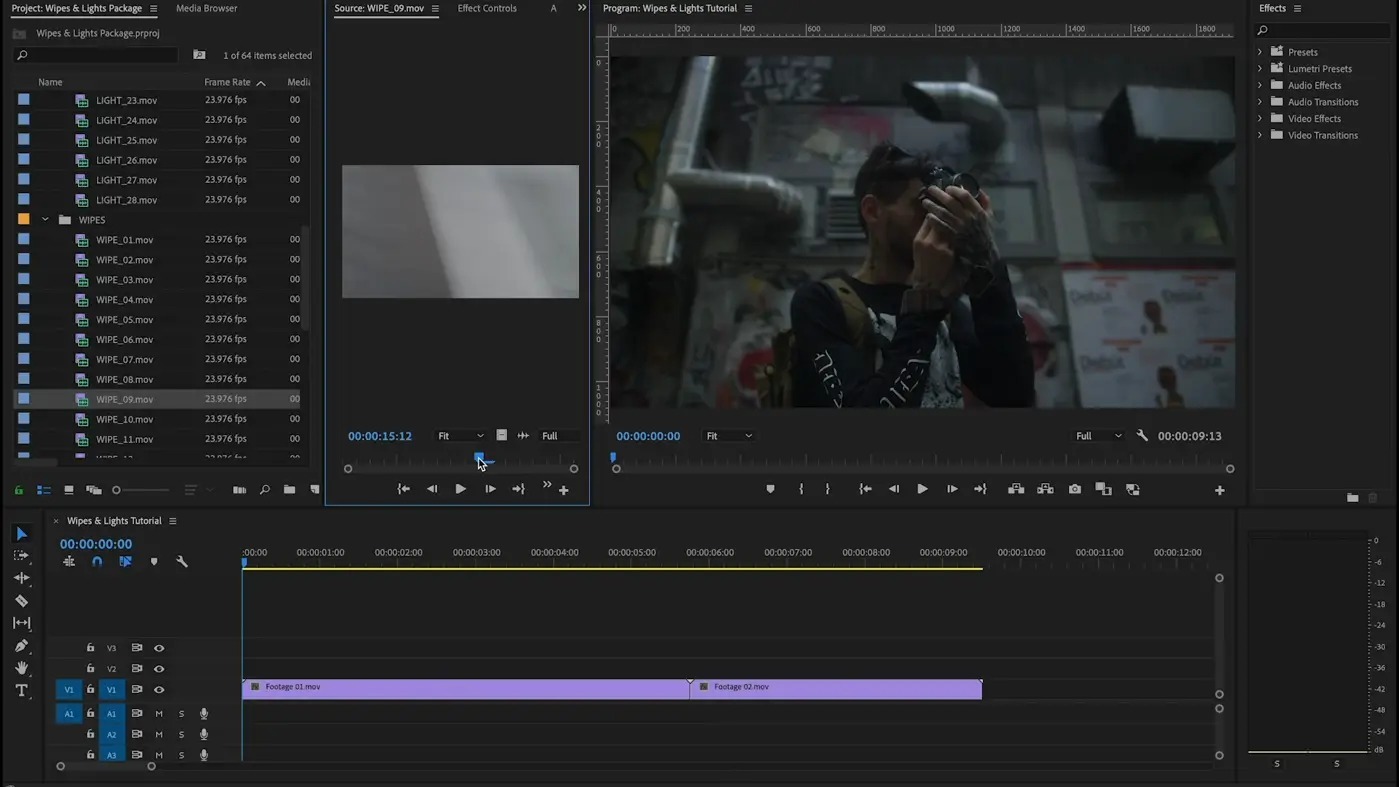Select the Type tool
The width and height of the screenshot is (1399, 787).
click(x=21, y=691)
